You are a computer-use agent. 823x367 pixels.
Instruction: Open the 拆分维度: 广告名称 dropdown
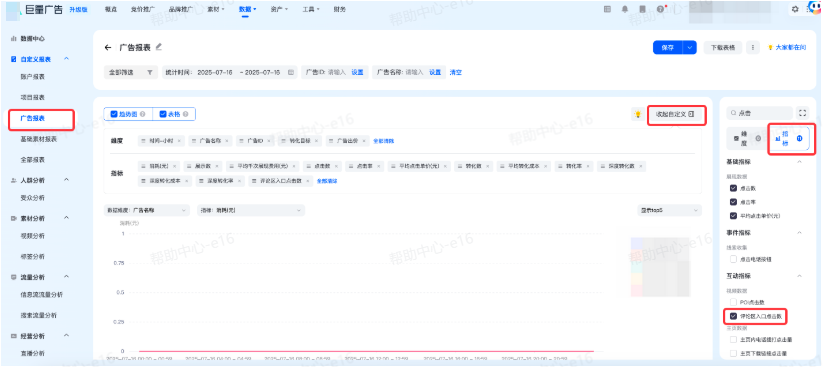click(146, 210)
